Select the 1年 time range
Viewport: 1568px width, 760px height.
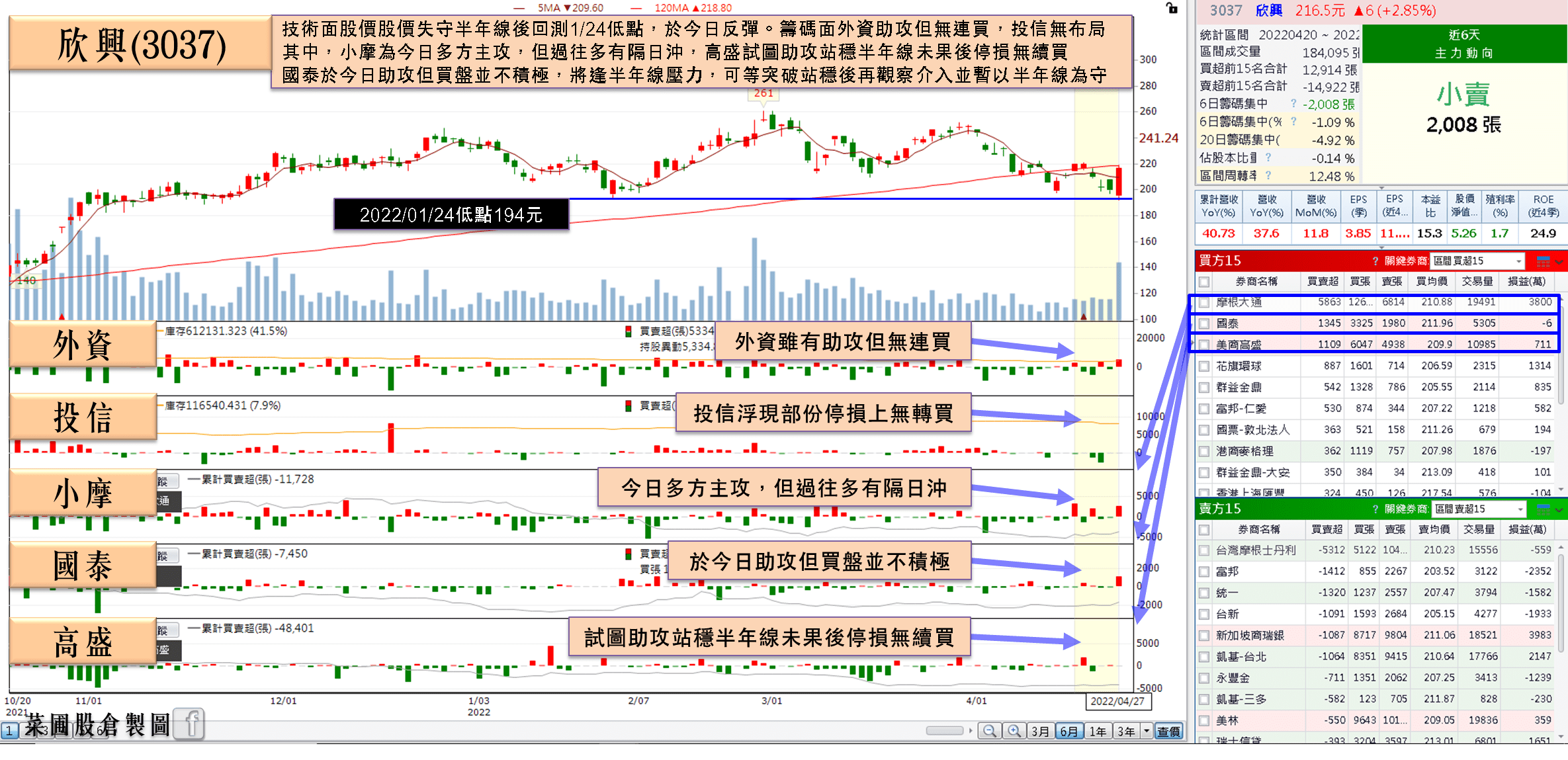tap(1098, 731)
